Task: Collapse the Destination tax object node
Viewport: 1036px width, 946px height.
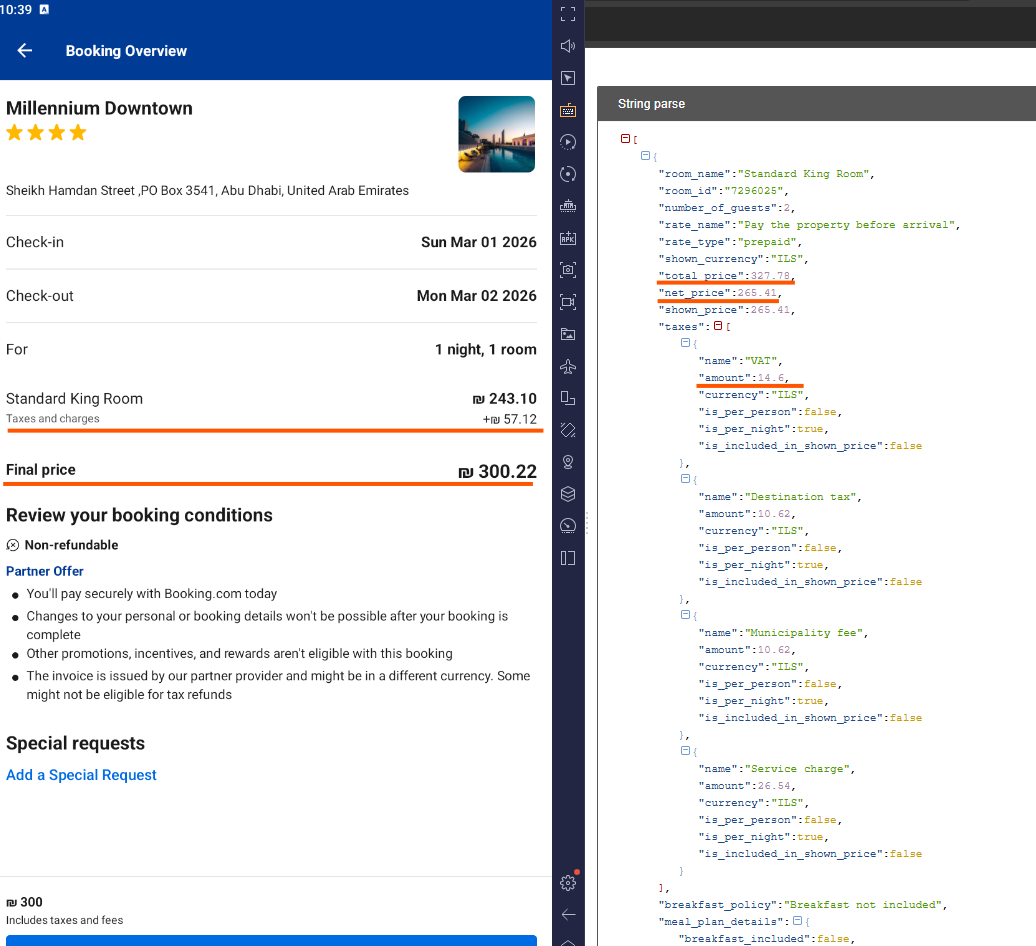Action: pos(685,478)
